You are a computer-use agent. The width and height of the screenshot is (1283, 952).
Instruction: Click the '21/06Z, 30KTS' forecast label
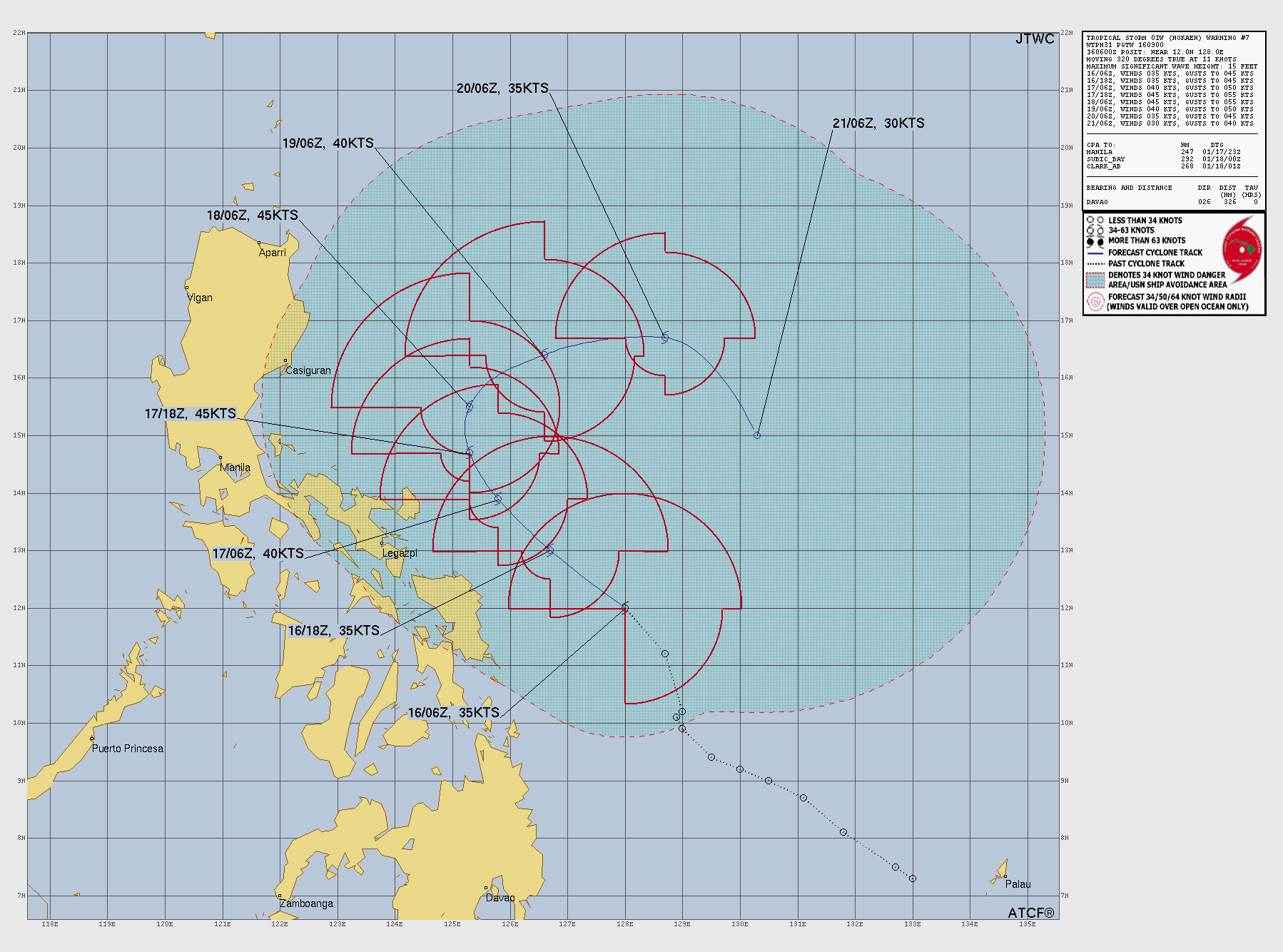click(x=878, y=123)
